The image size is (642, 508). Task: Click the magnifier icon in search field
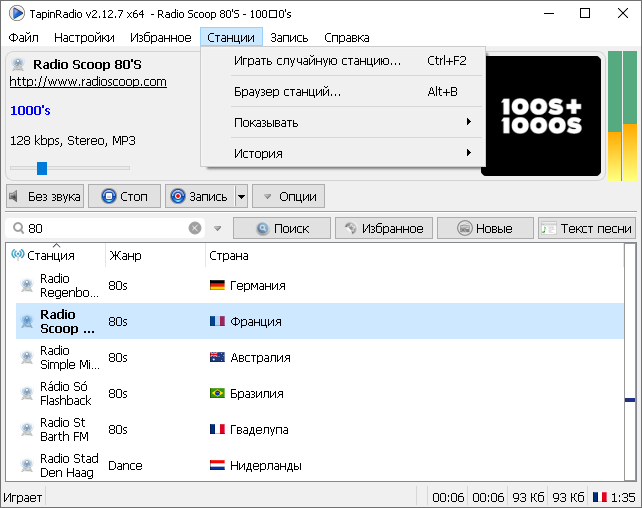pyautogui.click(x=18, y=228)
